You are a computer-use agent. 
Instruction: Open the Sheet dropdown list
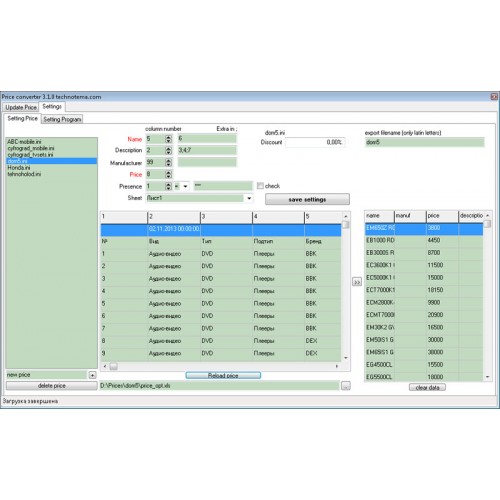(249, 198)
